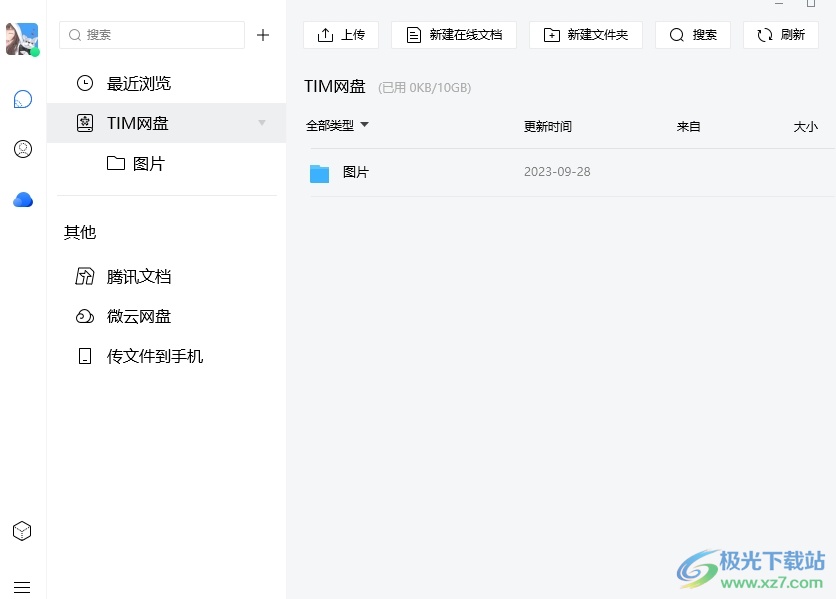Open 腾讯文档

coord(166,277)
